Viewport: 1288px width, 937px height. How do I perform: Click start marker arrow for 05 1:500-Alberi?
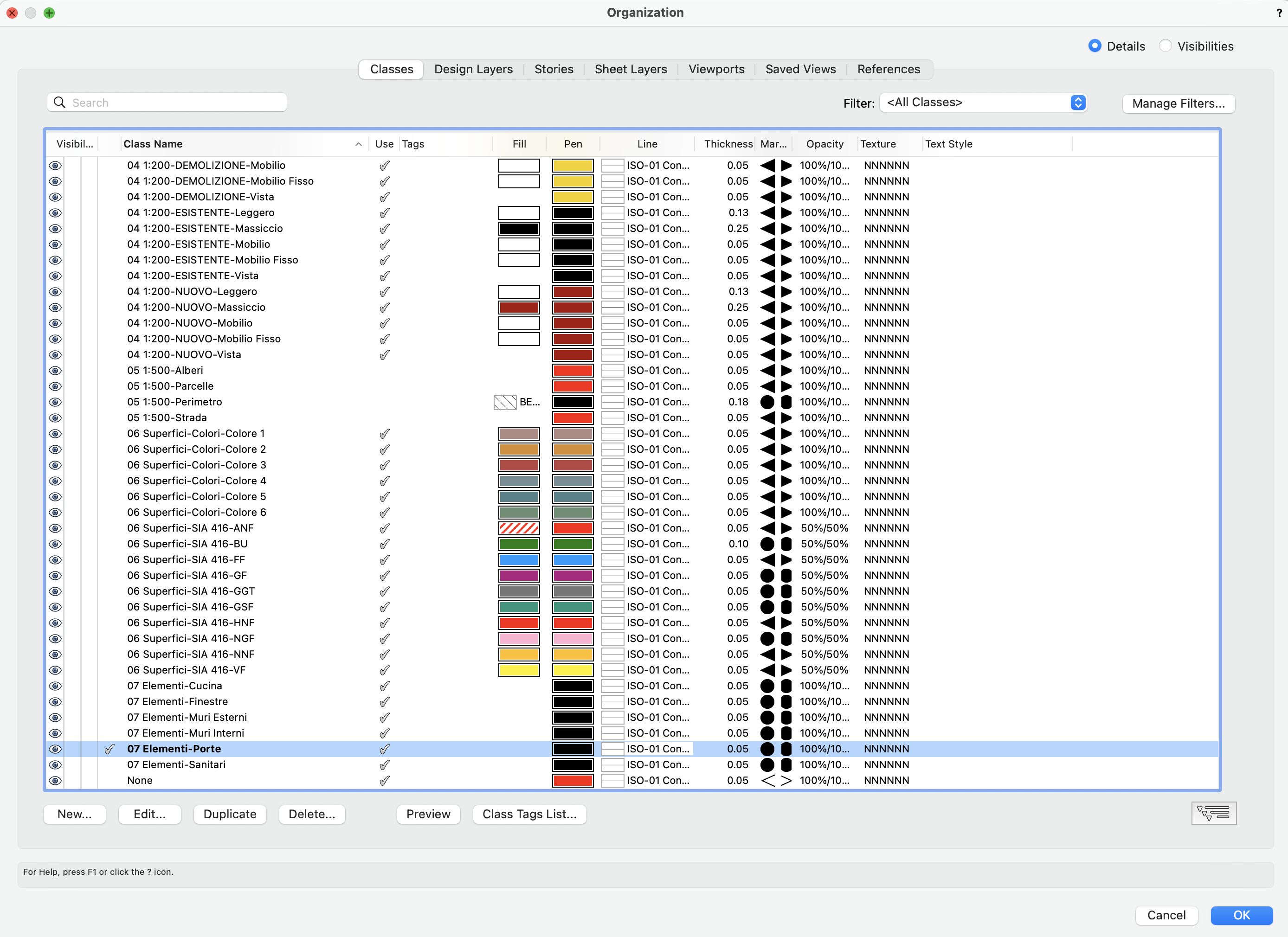tap(768, 370)
